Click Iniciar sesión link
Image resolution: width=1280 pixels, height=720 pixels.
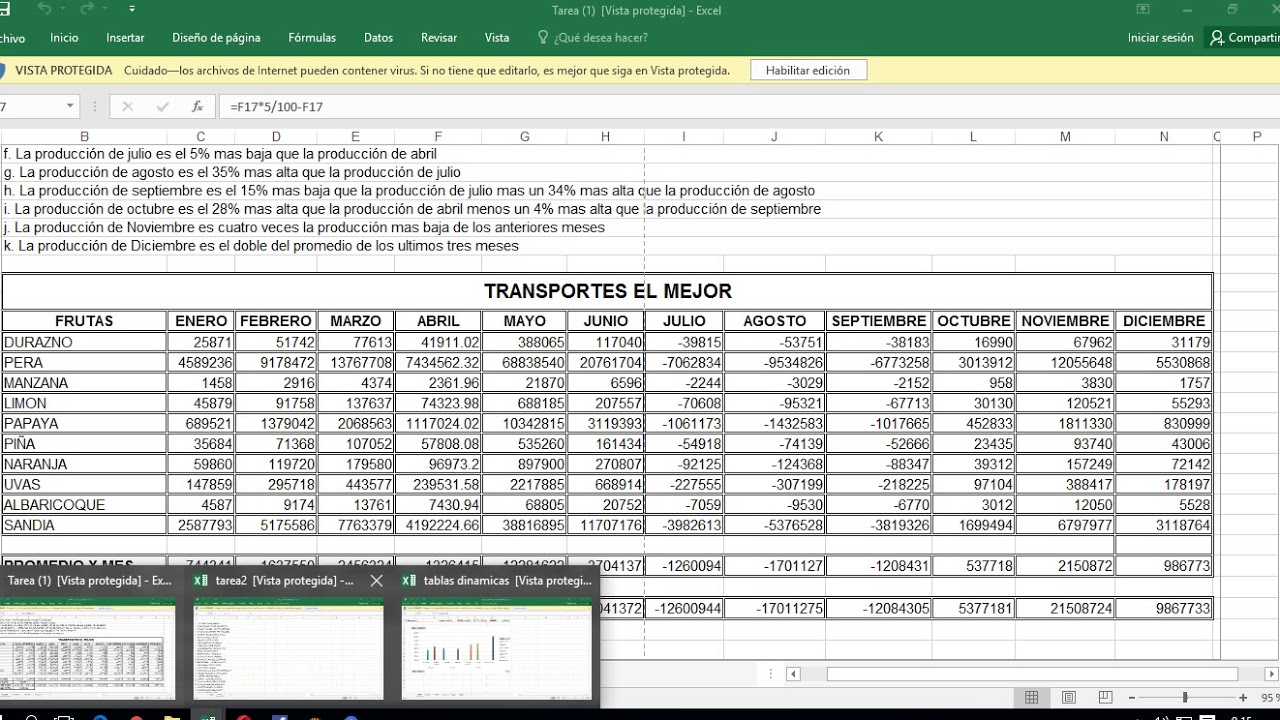1161,38
